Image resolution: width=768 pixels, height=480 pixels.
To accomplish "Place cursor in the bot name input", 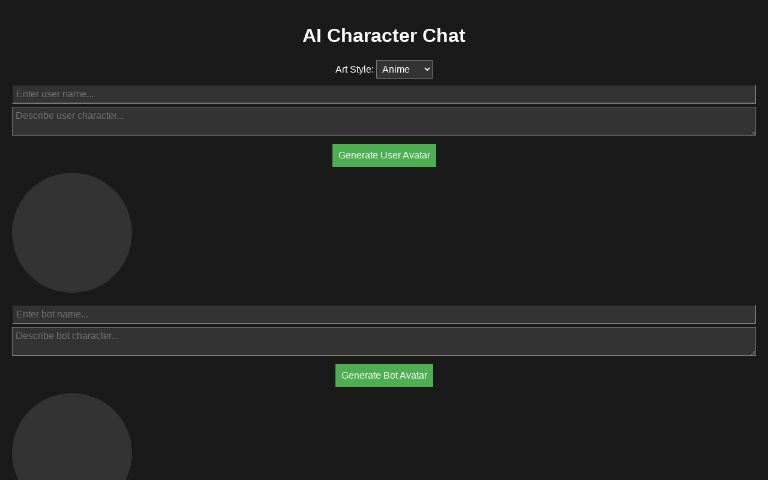I will (x=383, y=314).
